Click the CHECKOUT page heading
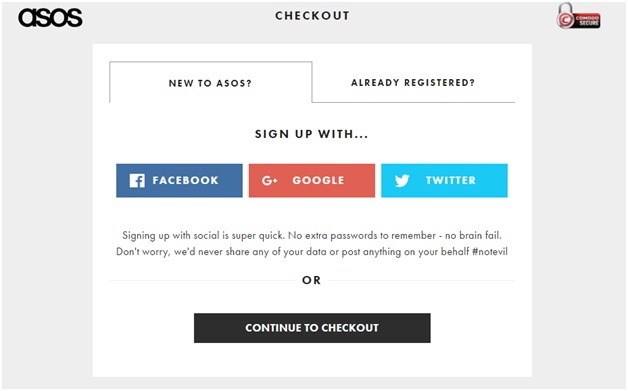 (312, 16)
